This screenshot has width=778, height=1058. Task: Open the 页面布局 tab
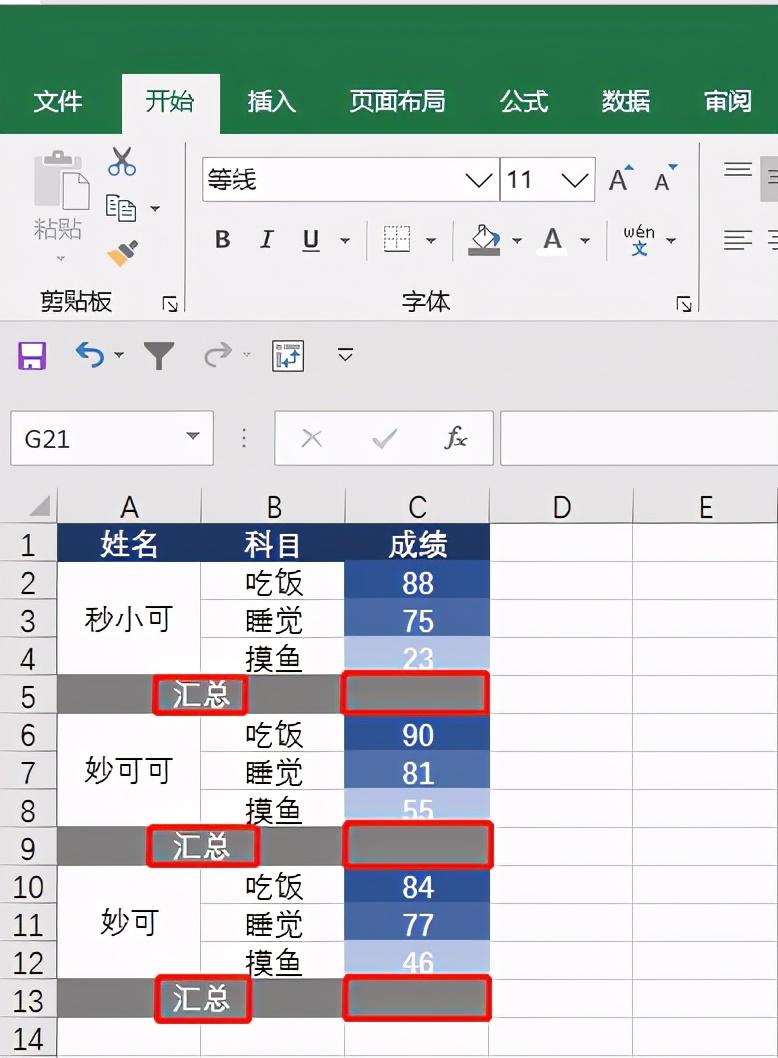(x=397, y=102)
